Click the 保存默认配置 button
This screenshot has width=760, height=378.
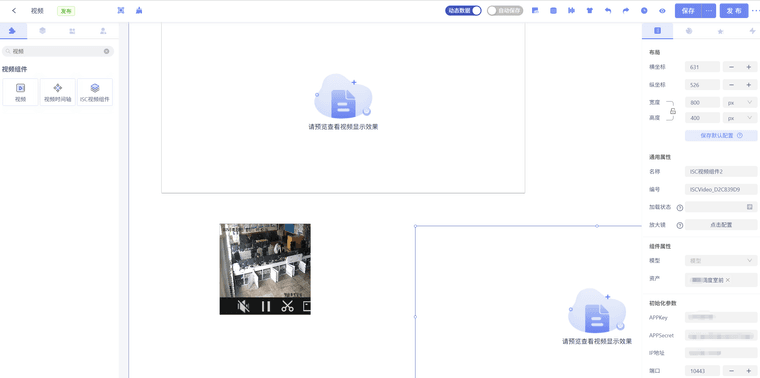click(721, 136)
